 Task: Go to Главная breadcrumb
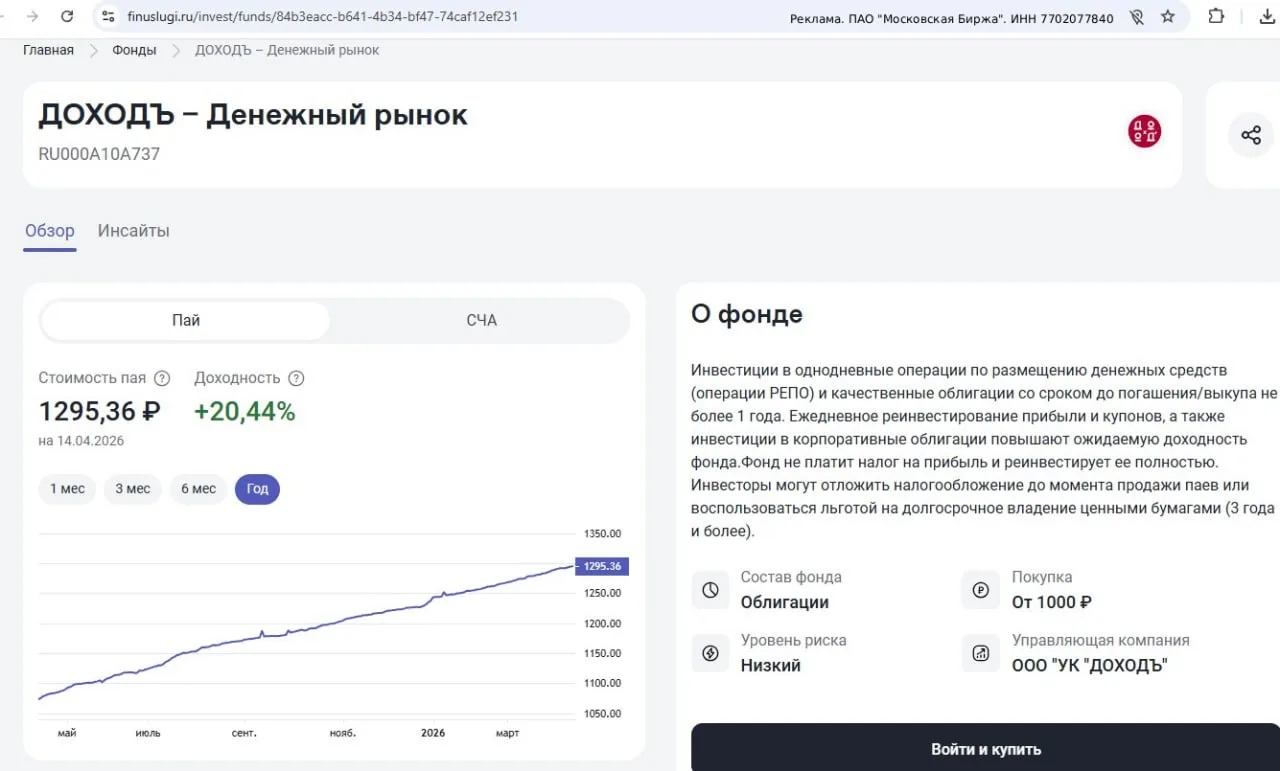click(49, 50)
